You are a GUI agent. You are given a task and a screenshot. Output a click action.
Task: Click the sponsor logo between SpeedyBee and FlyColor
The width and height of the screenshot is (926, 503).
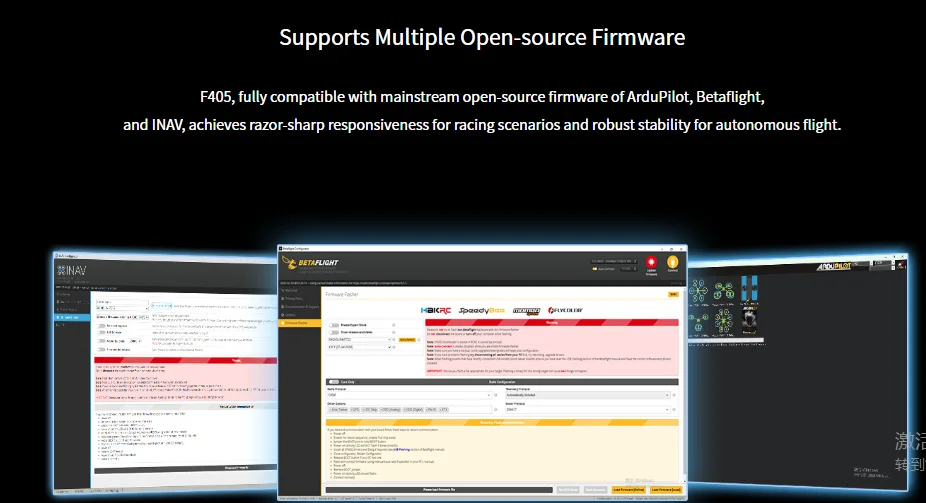coord(526,311)
